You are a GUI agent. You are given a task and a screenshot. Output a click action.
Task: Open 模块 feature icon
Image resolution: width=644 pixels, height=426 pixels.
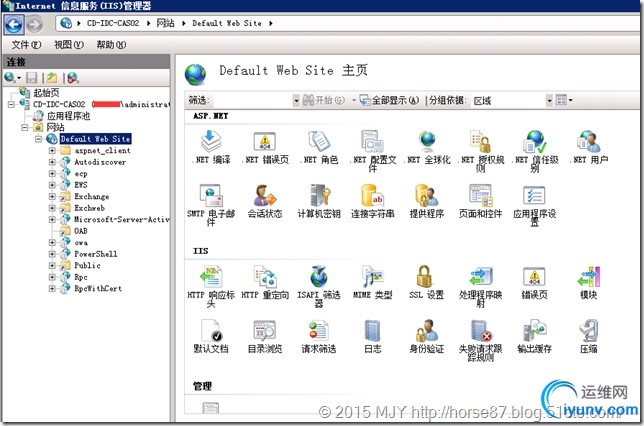[589, 283]
